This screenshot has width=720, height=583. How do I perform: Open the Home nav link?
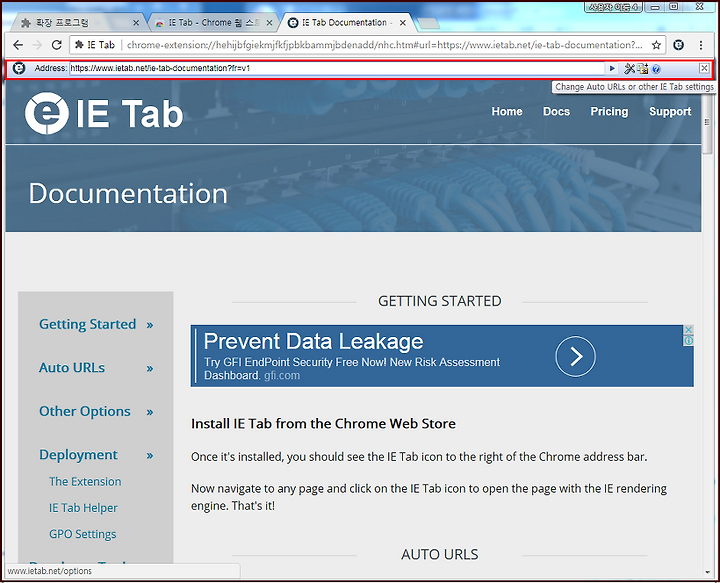507,112
